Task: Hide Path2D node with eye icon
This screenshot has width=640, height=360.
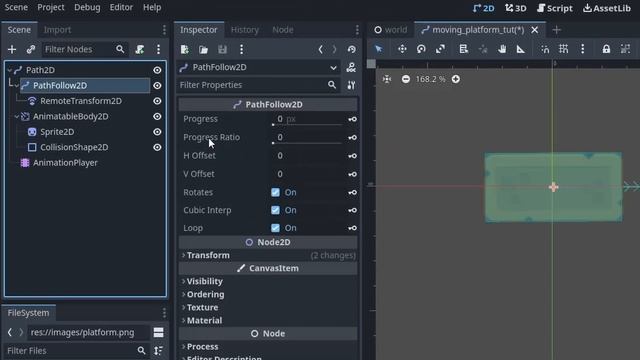Action: 157,70
